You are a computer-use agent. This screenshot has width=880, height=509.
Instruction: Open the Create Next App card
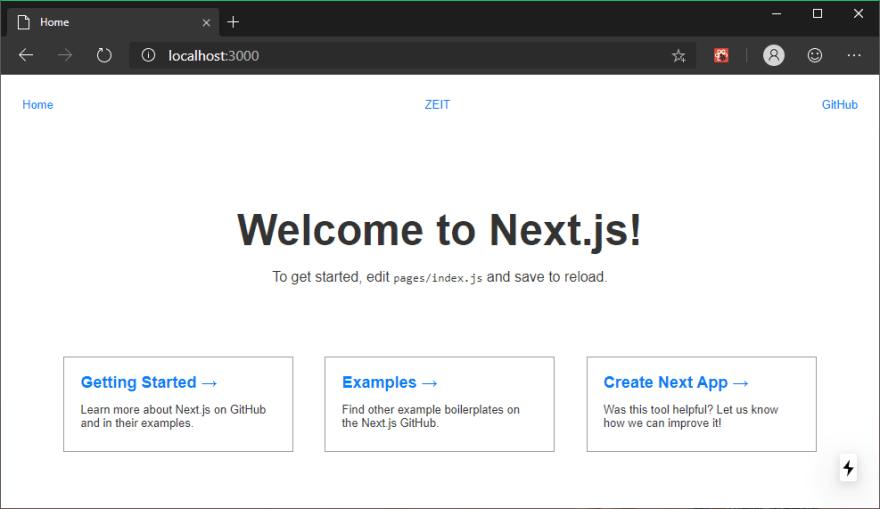tap(702, 404)
